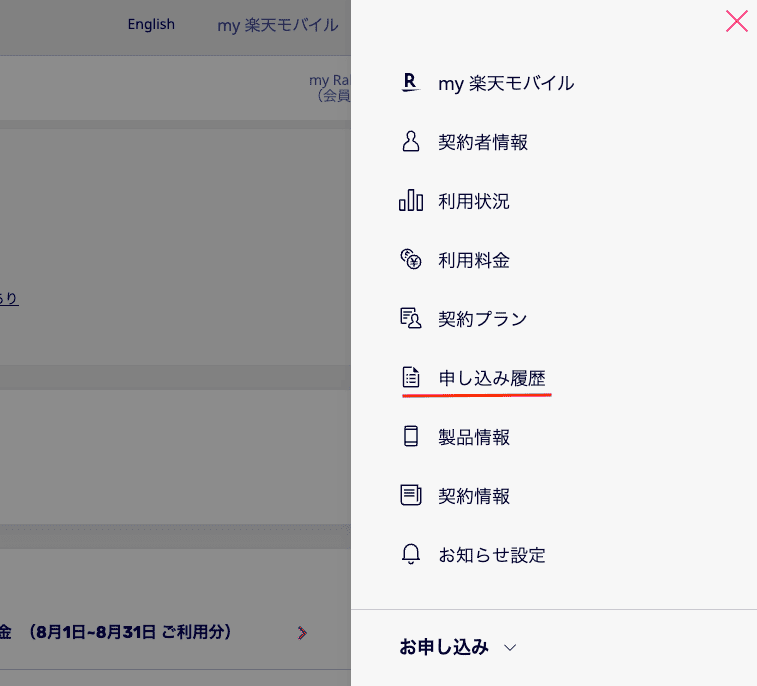Viewport: 757px width, 686px height.
Task: Go to 利用料金 menu item
Action: (474, 260)
